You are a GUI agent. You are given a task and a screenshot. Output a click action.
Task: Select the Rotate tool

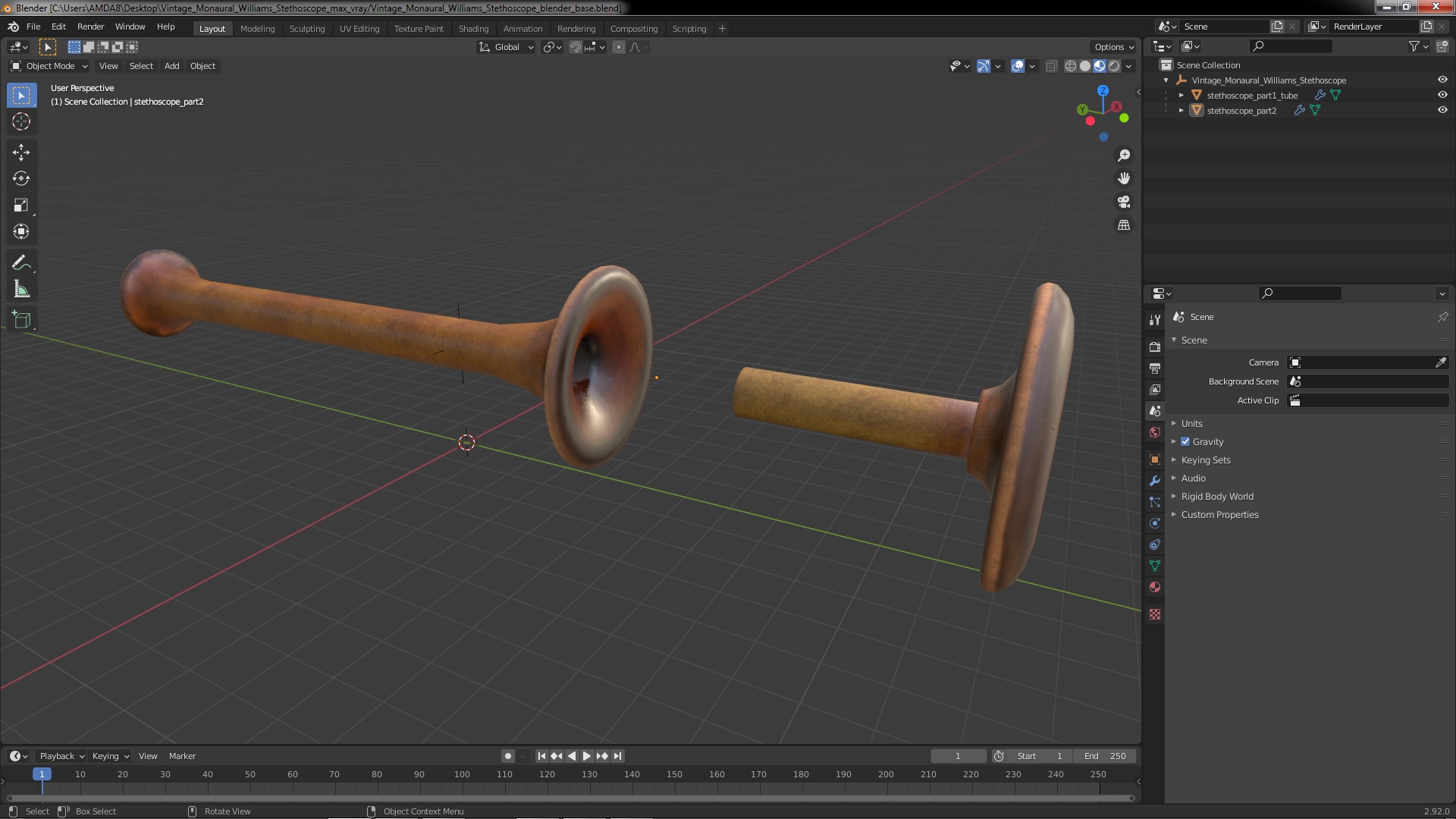pyautogui.click(x=21, y=179)
